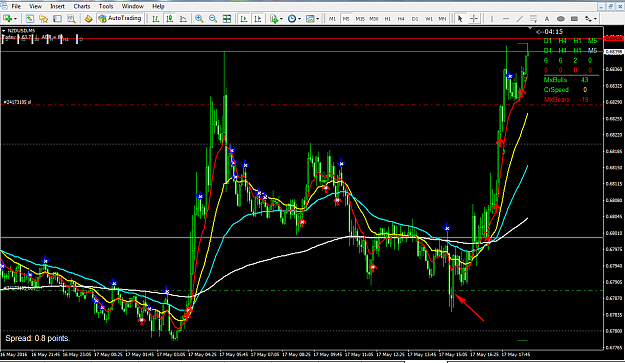625x363 pixels.
Task: Select the text label tool
Action: [547, 19]
